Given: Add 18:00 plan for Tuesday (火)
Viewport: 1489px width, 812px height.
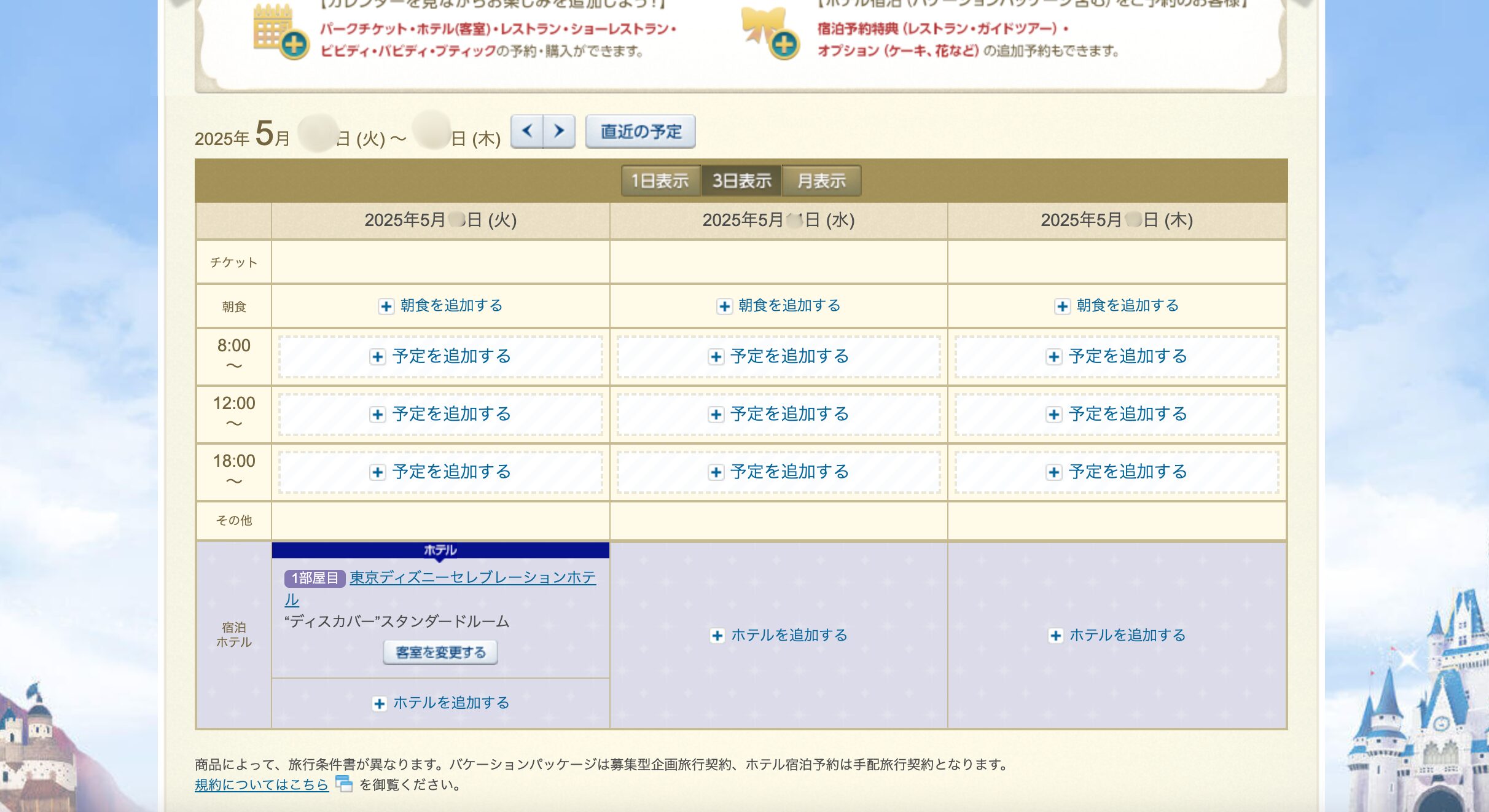Looking at the screenshot, I should [x=440, y=472].
